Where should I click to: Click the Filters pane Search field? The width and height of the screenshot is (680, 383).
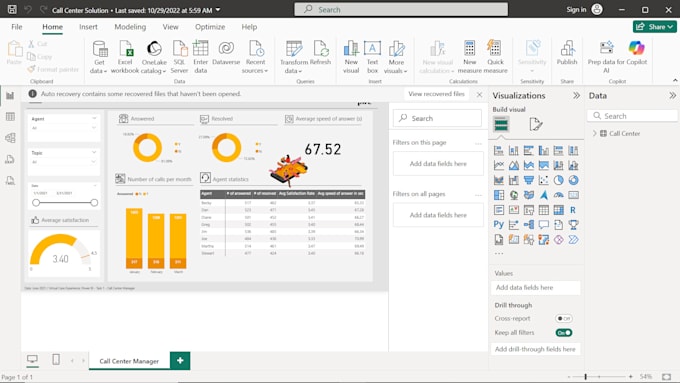click(437, 118)
